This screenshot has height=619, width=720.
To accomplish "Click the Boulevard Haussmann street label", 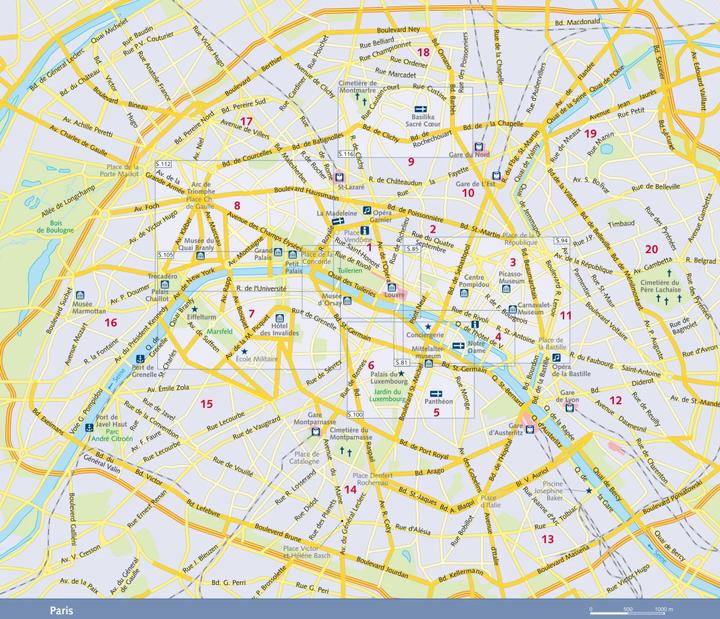I will (306, 193).
